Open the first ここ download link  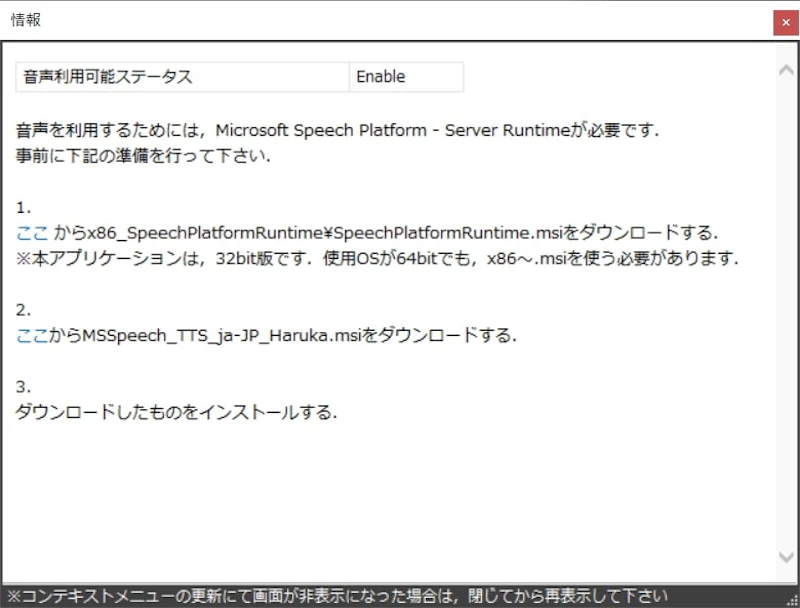tap(24, 231)
